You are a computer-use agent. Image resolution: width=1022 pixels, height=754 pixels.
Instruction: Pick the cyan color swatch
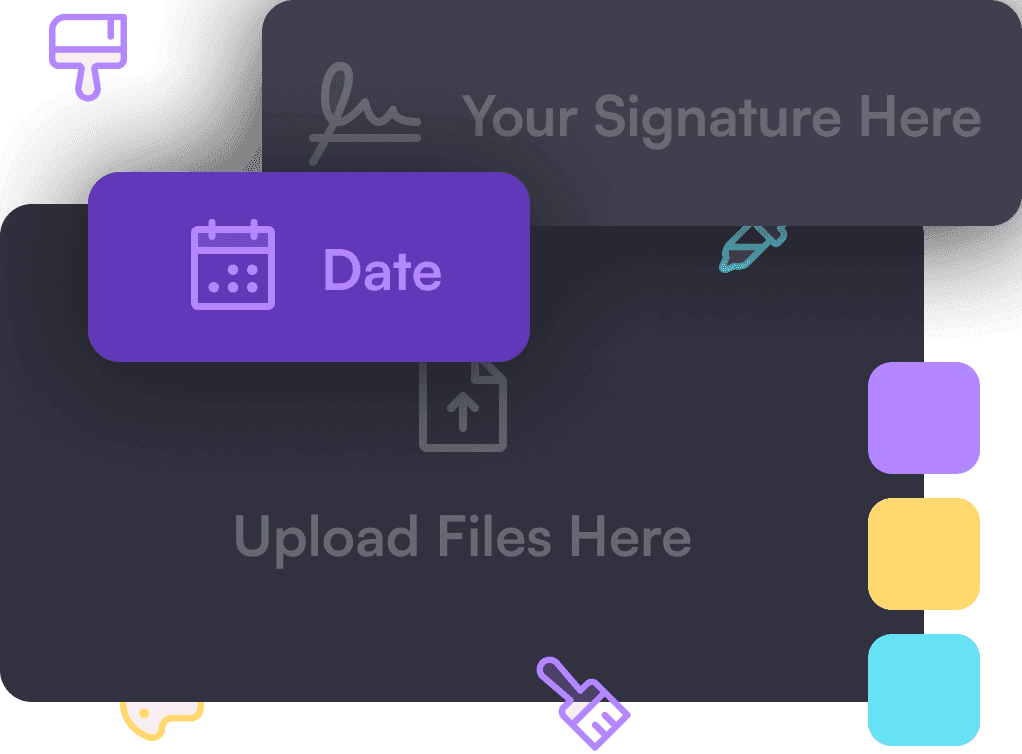[924, 689]
